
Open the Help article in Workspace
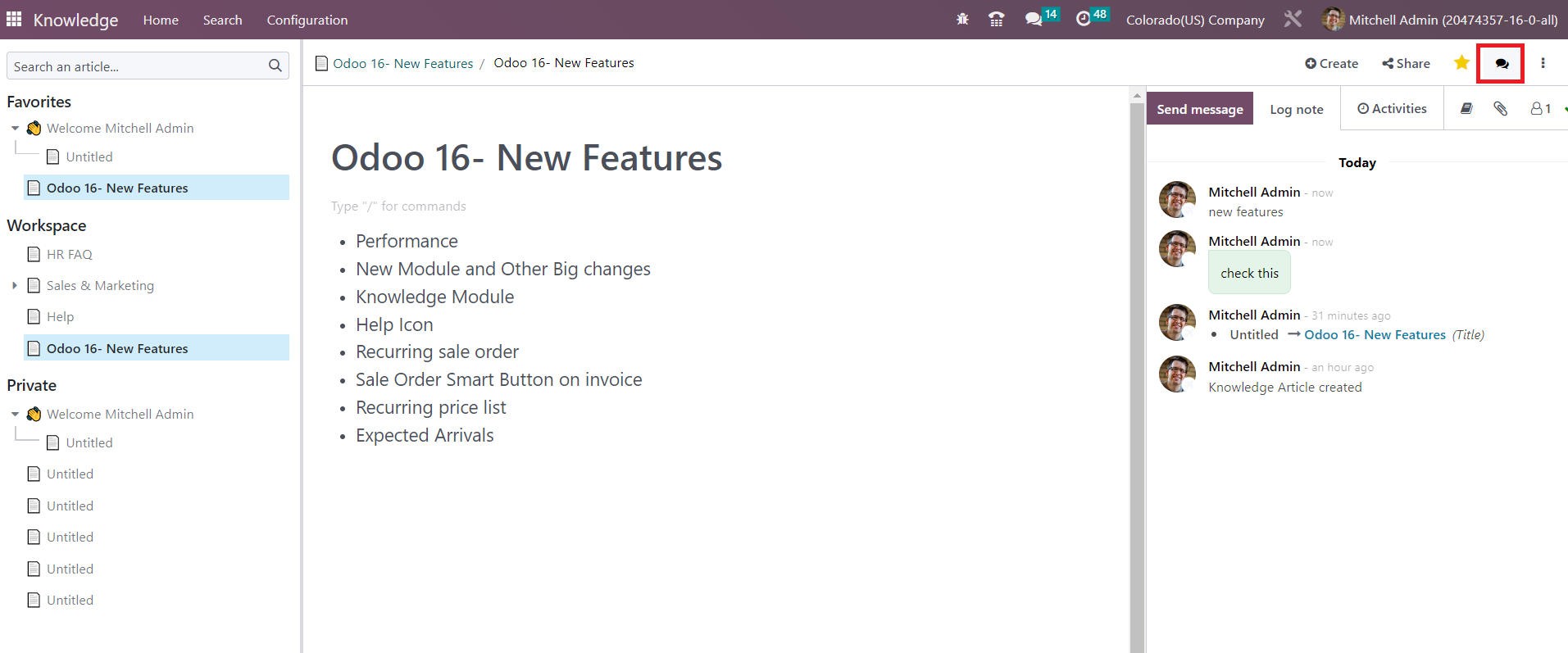(x=60, y=316)
